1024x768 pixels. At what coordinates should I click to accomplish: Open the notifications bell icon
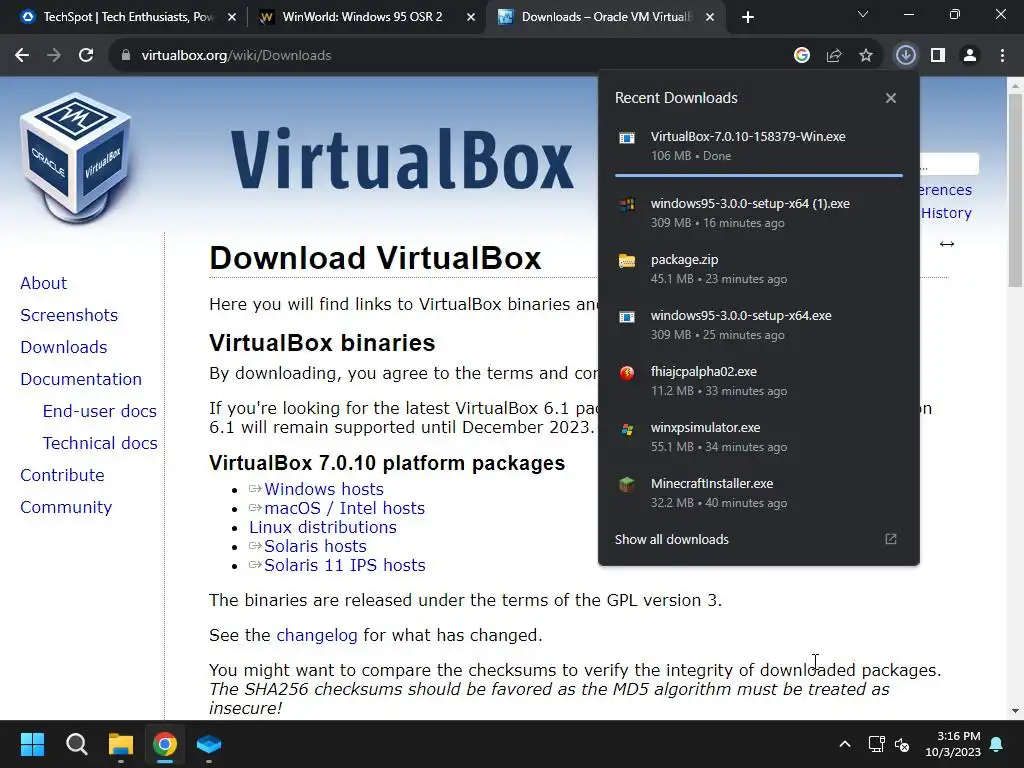(997, 744)
